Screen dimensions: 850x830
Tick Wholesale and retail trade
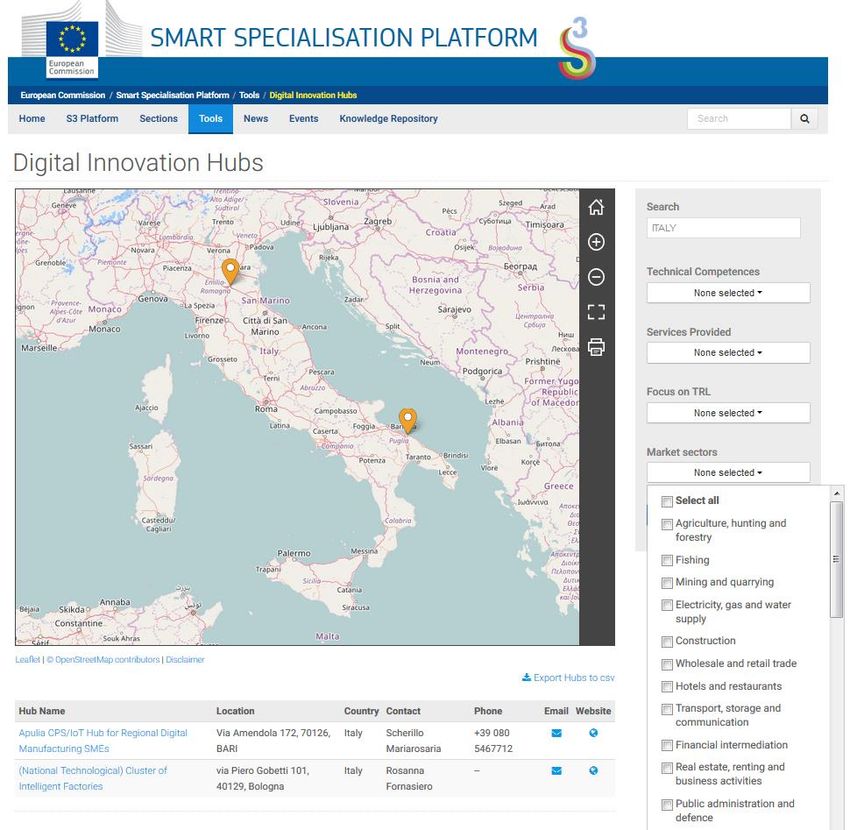click(667, 664)
